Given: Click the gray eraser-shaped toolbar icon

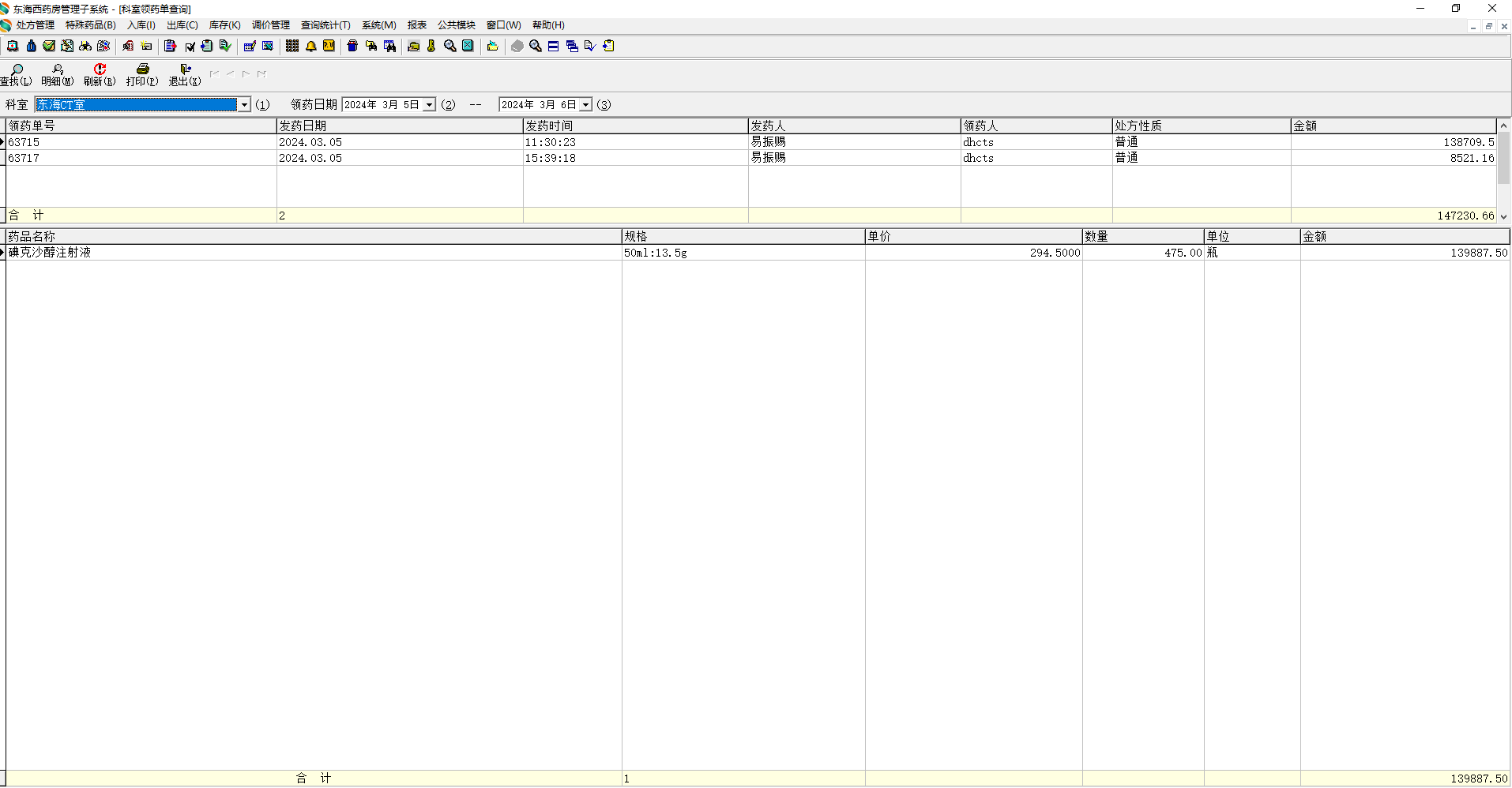Looking at the screenshot, I should click(x=517, y=47).
